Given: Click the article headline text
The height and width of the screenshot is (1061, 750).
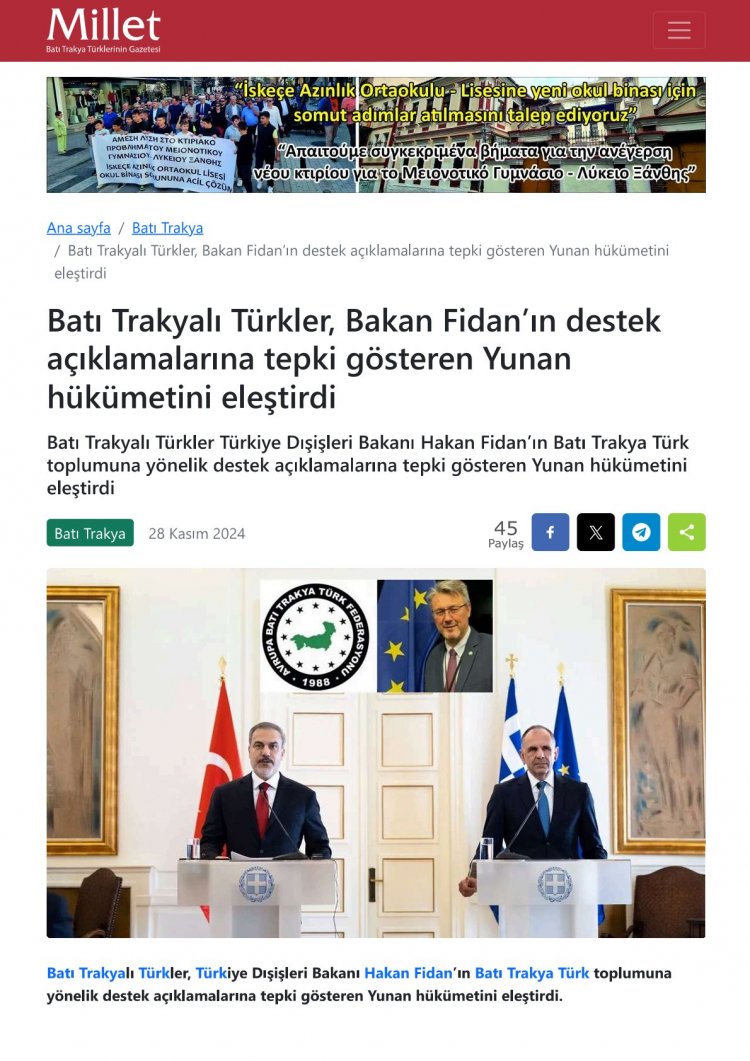Looking at the screenshot, I should point(354,359).
